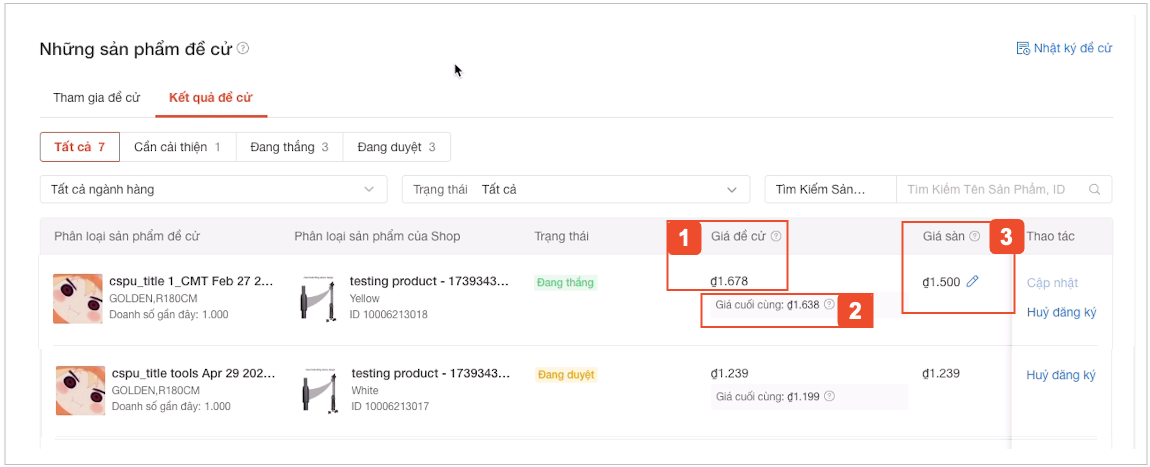Click the product name/ID search field
Screen dimensions: 1150x467
point(990,189)
